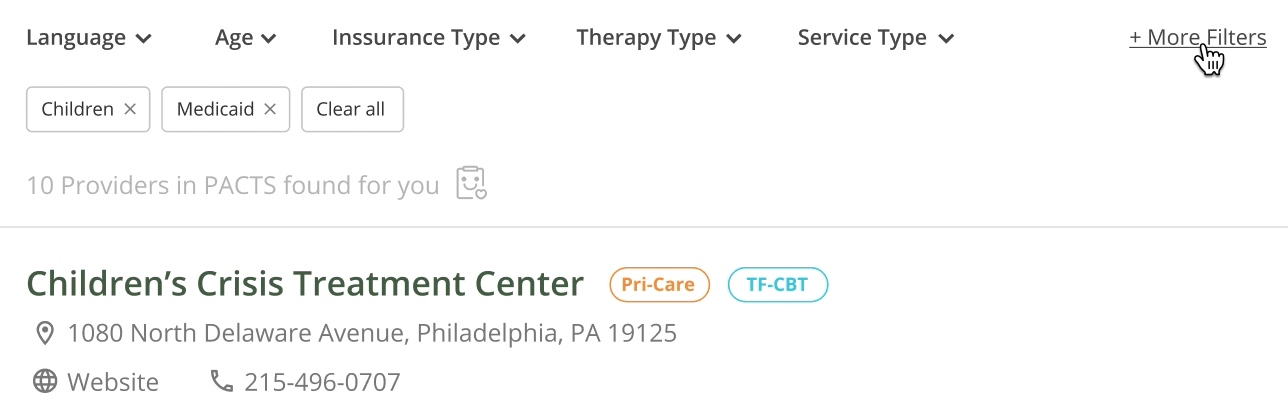Expand the Inssurance Type dropdown

point(429,38)
